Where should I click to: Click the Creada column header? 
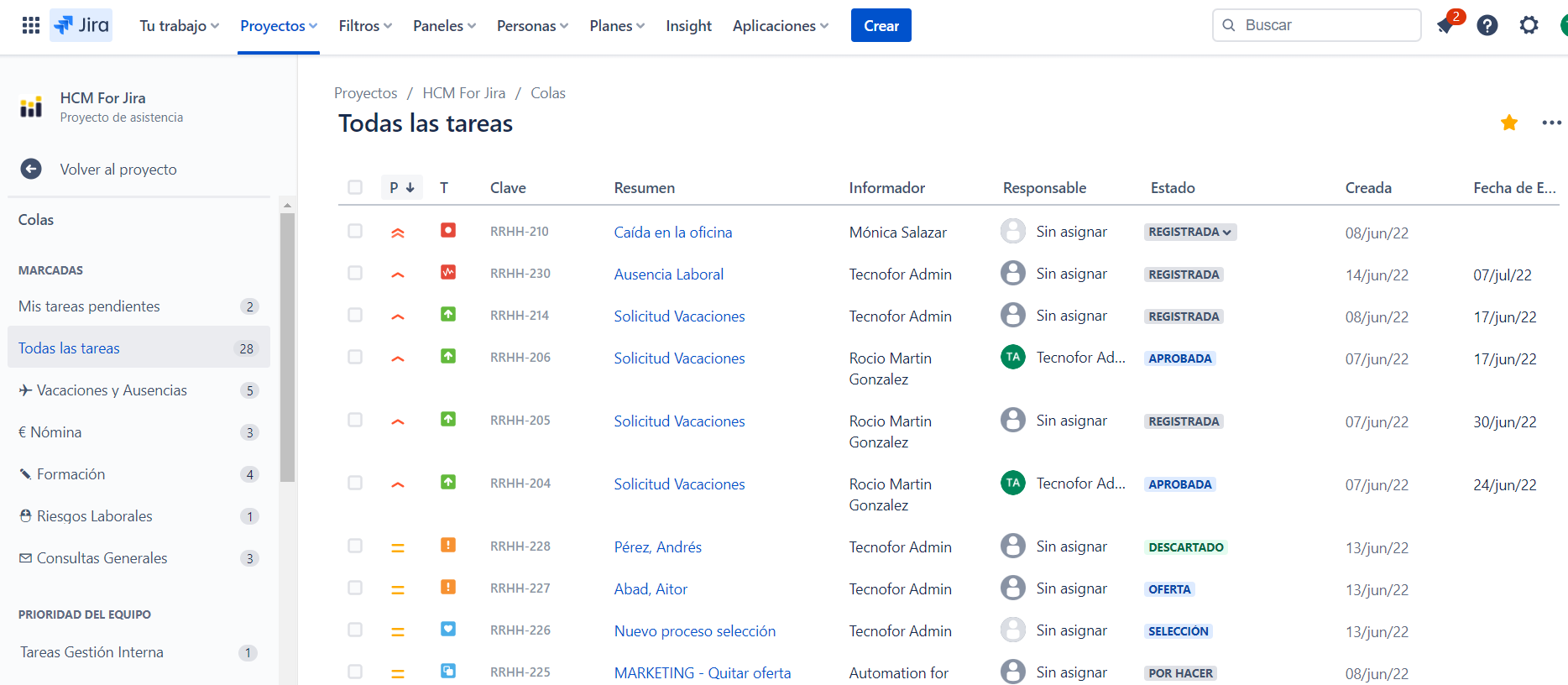point(1368,188)
